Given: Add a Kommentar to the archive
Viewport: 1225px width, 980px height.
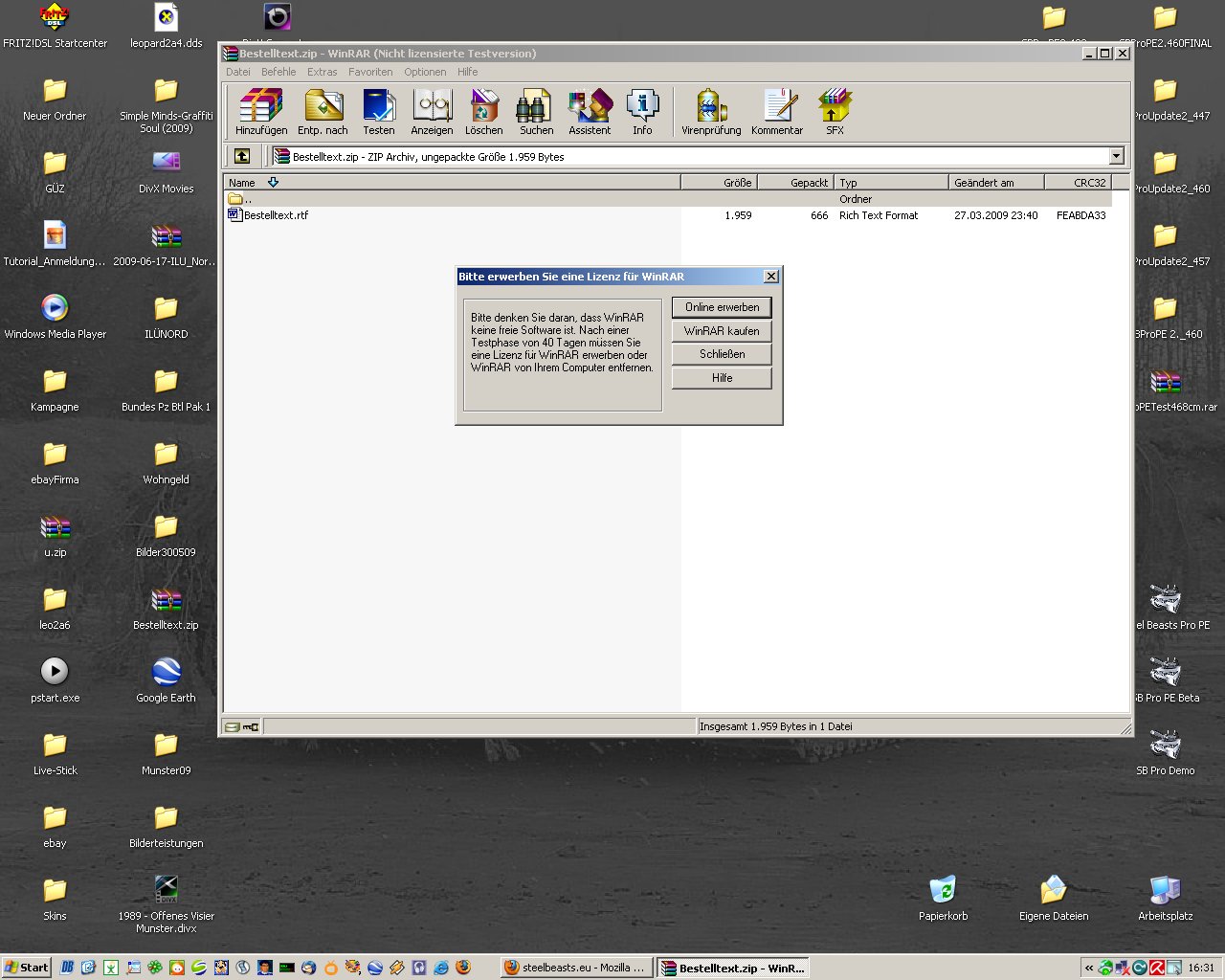Looking at the screenshot, I should pos(777,111).
